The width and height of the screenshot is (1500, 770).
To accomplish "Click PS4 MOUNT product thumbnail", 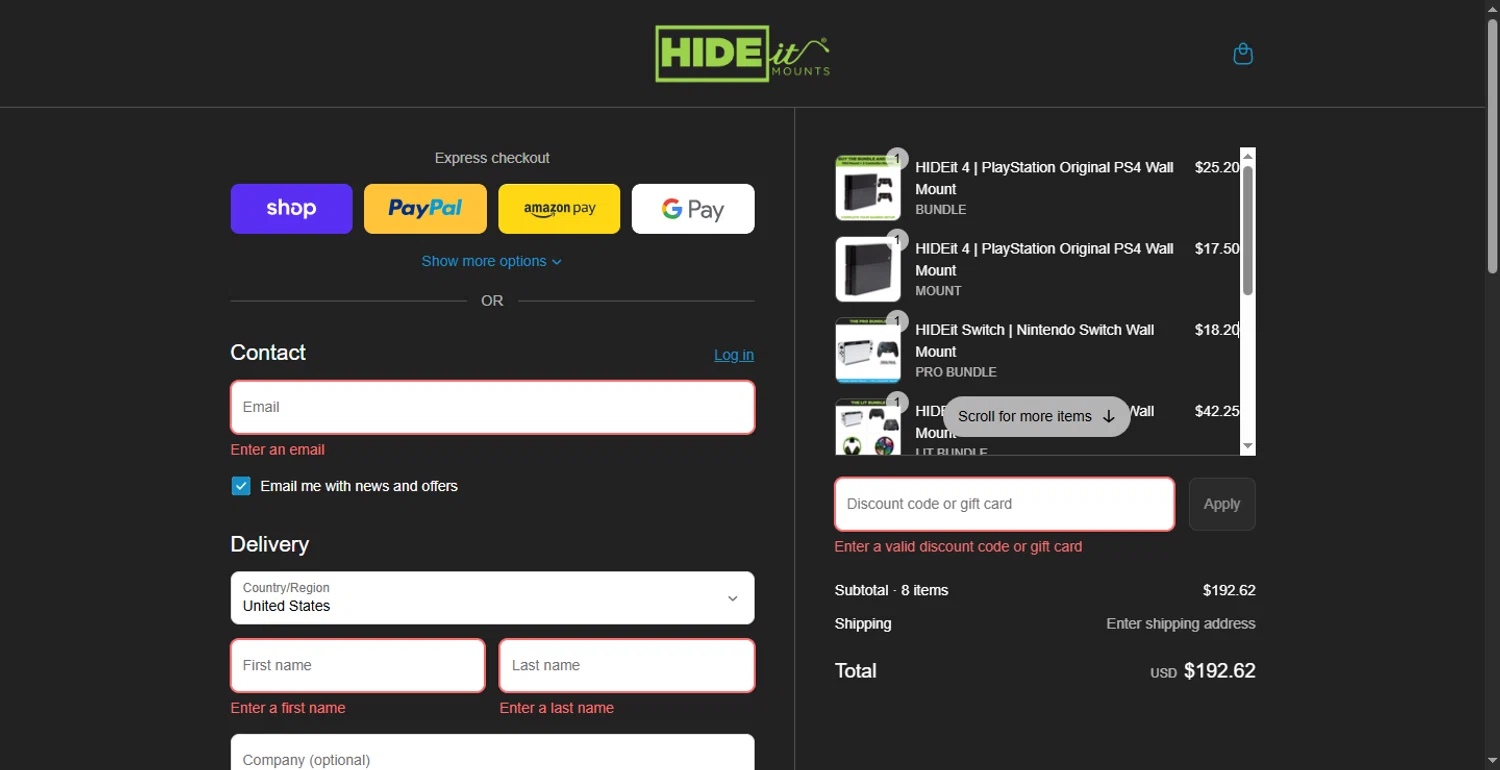I will [x=868, y=269].
